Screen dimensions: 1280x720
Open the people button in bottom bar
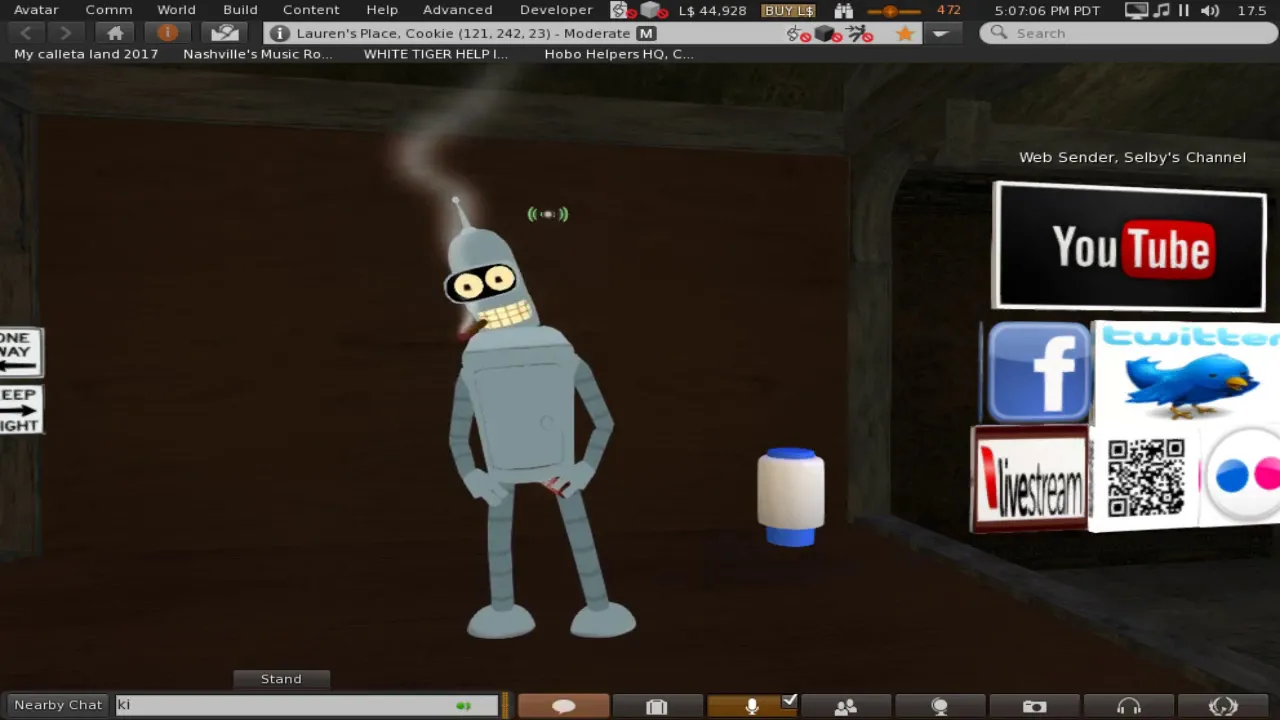[846, 706]
